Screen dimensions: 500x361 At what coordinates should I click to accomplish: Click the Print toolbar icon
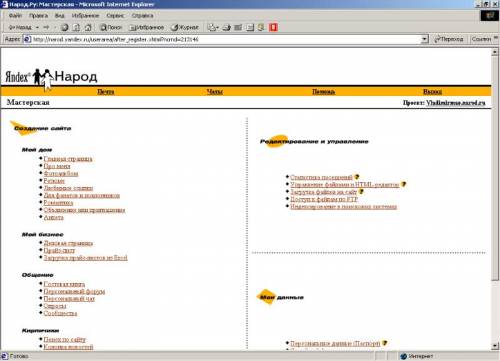[x=227, y=27]
